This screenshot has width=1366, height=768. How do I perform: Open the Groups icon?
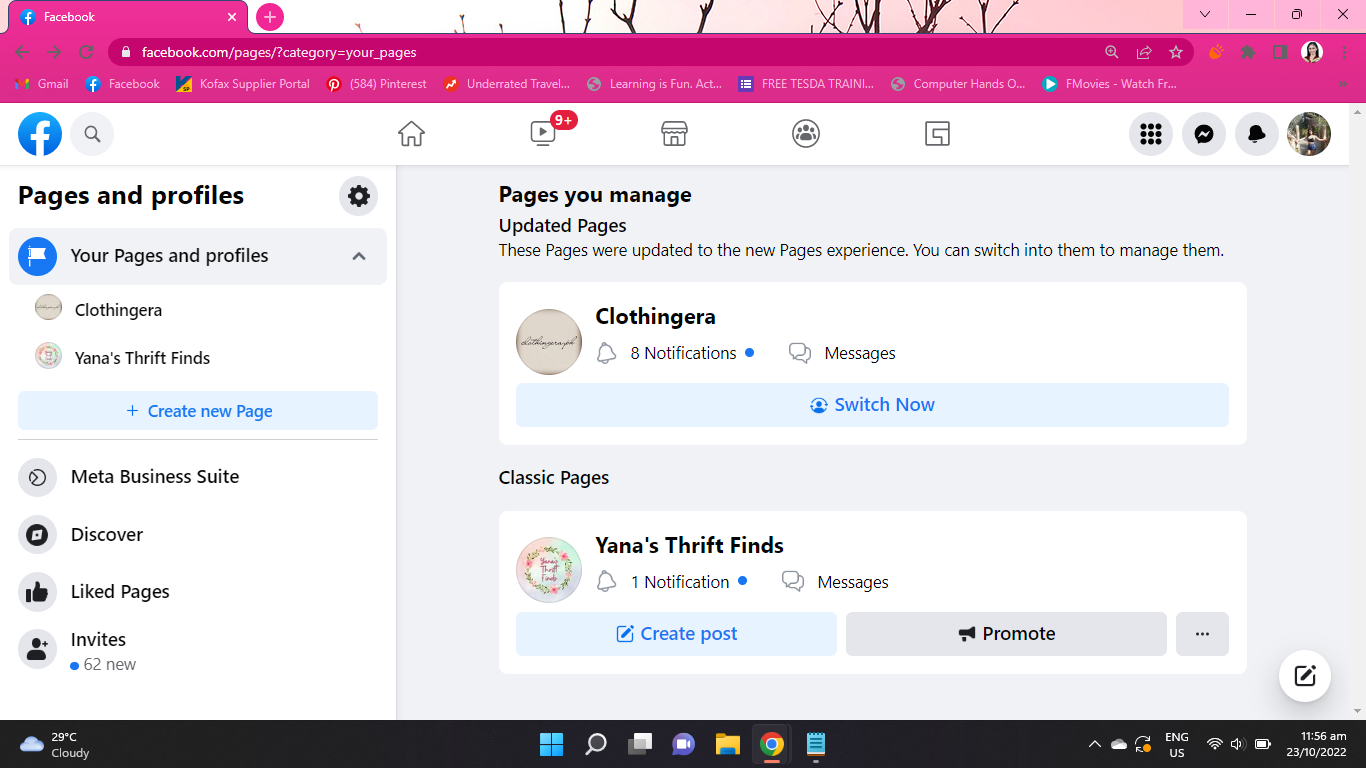(x=806, y=134)
